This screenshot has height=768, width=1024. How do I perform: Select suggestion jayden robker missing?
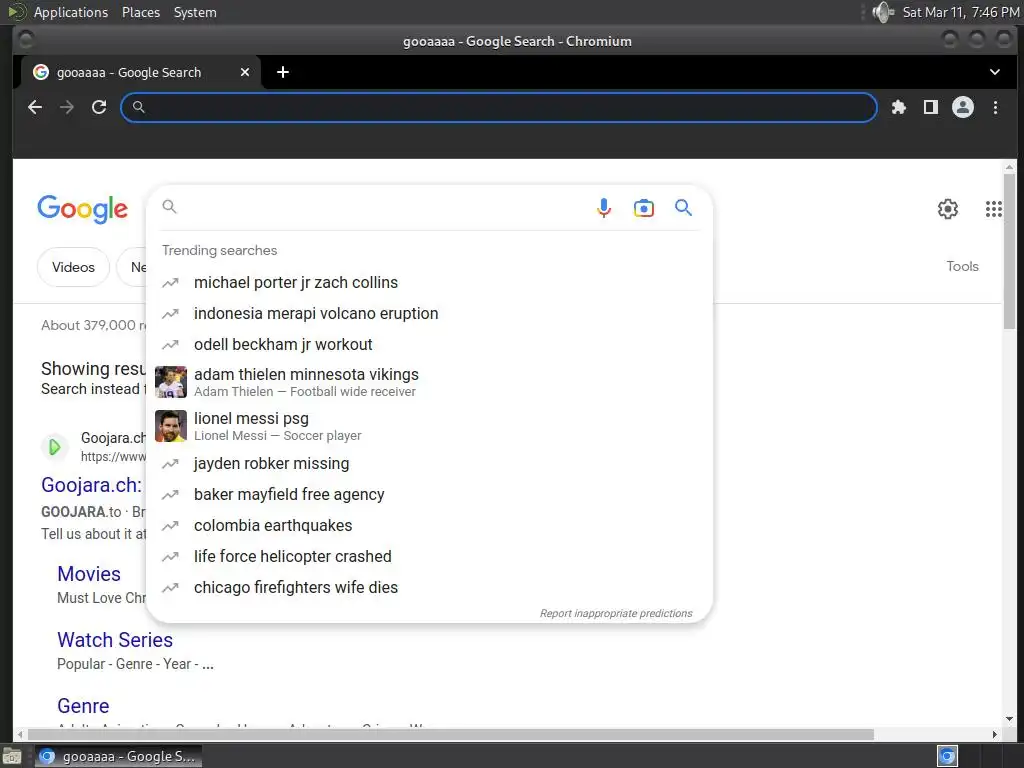[x=430, y=464]
